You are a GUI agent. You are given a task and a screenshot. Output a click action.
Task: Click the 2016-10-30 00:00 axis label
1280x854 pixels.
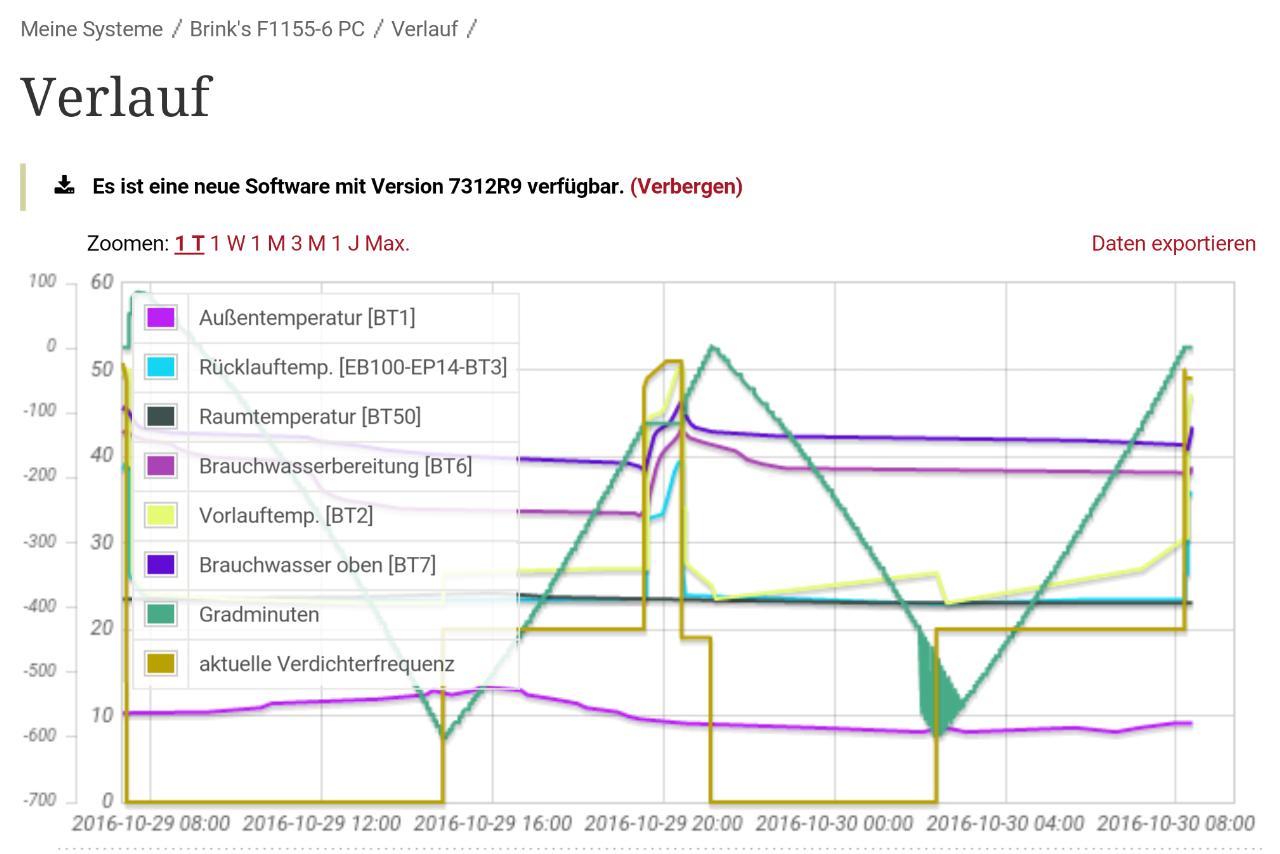point(835,824)
